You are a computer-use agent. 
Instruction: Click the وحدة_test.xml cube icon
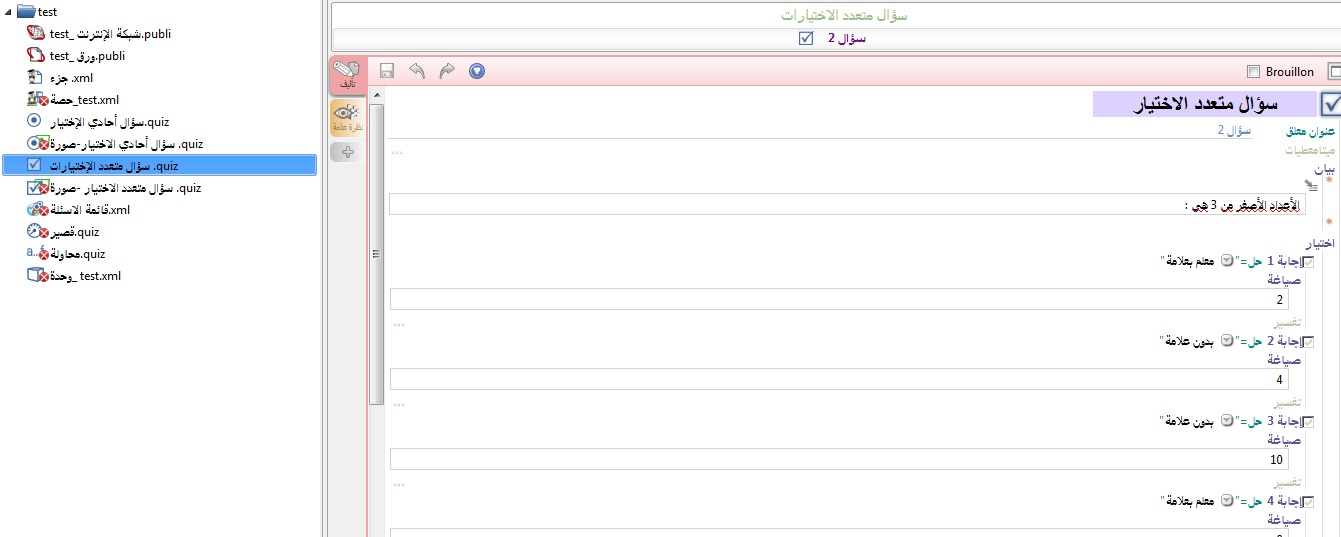tap(36, 276)
